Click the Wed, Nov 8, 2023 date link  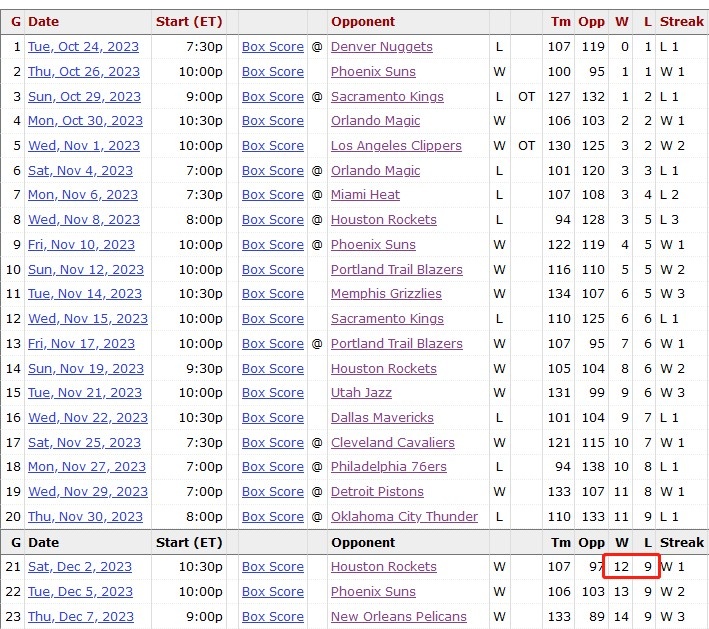click(x=84, y=220)
